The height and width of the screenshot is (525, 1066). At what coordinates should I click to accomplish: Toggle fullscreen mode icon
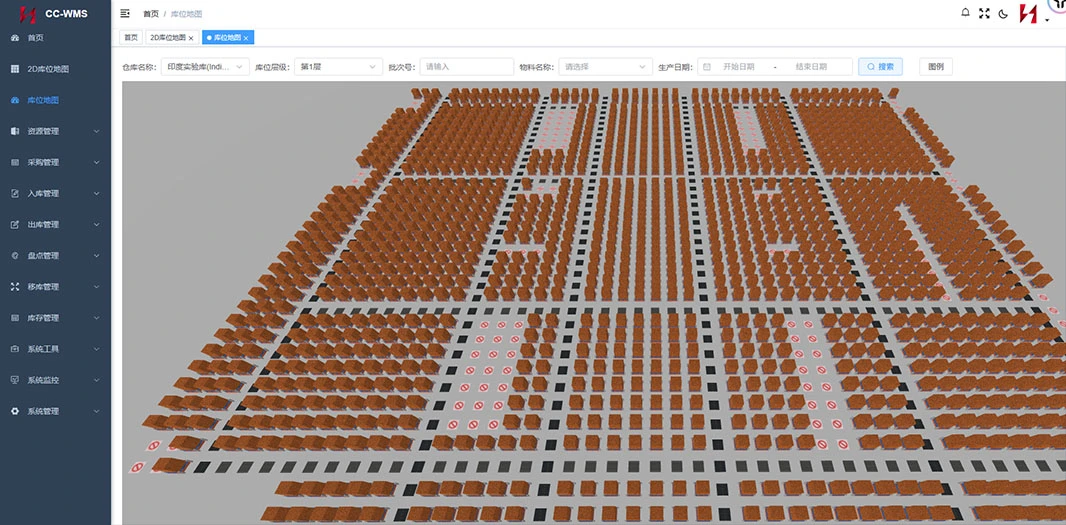coord(984,13)
